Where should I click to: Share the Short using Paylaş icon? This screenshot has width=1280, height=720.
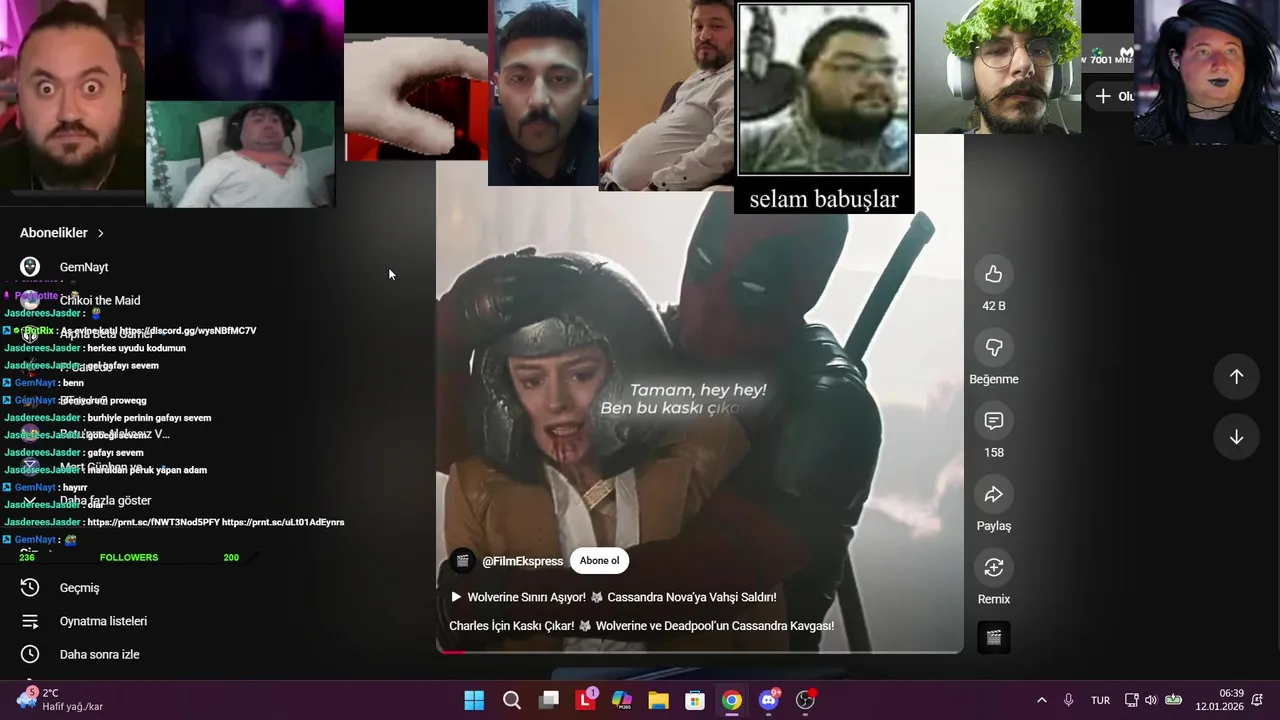click(993, 494)
